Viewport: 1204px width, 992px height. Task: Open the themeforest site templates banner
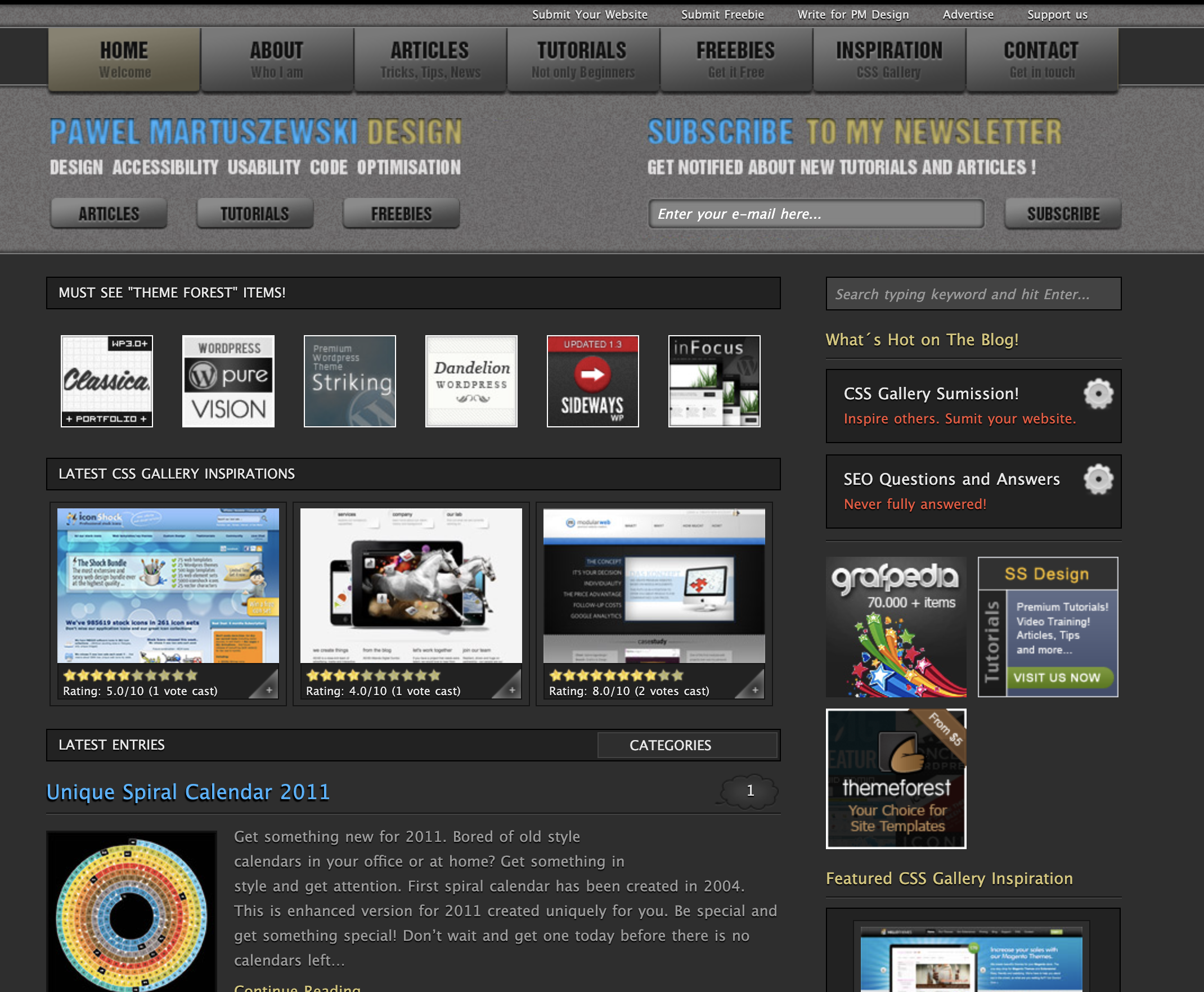click(896, 778)
